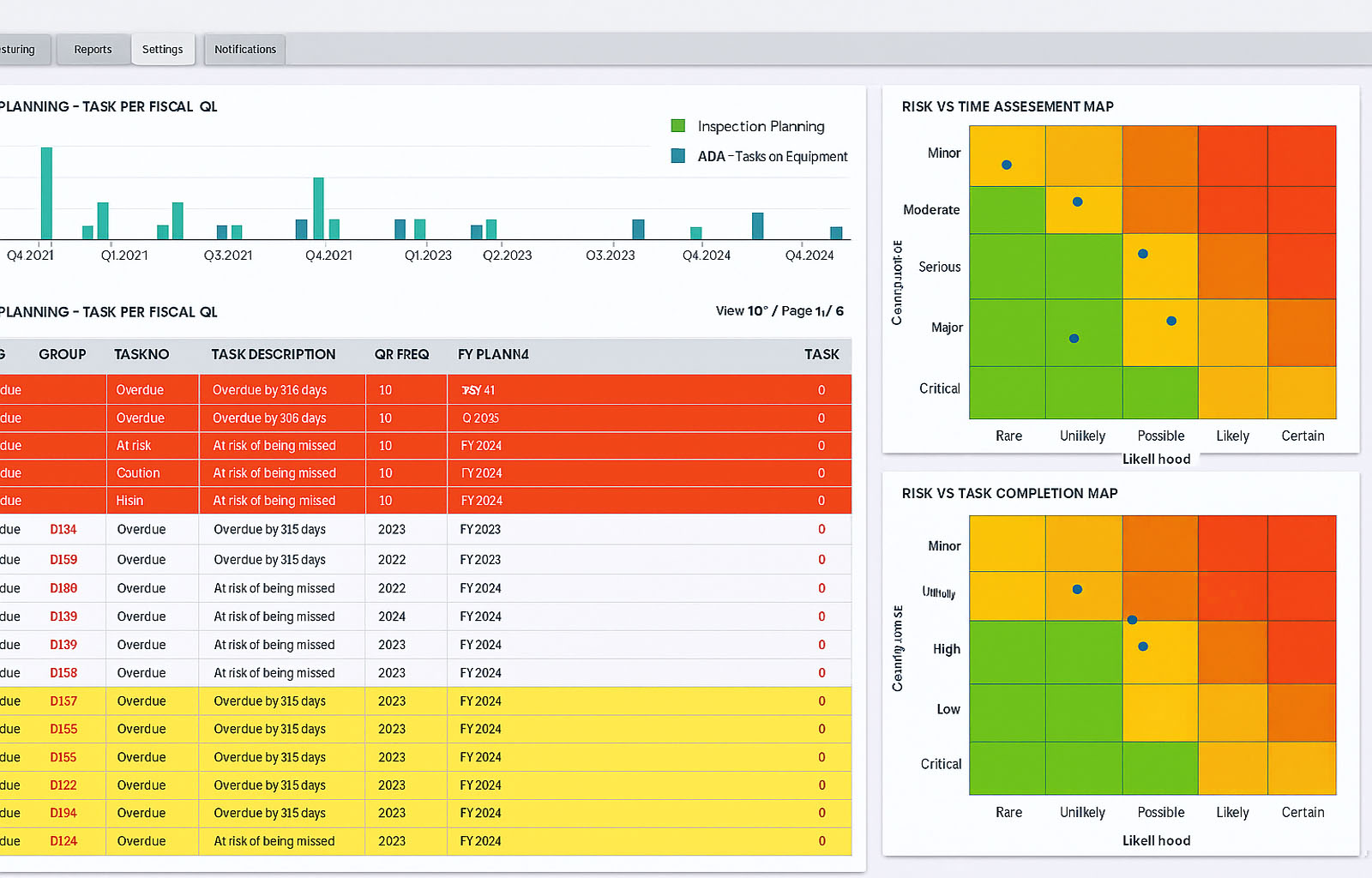
Task: Open the D122 row group link
Action: click(x=63, y=785)
